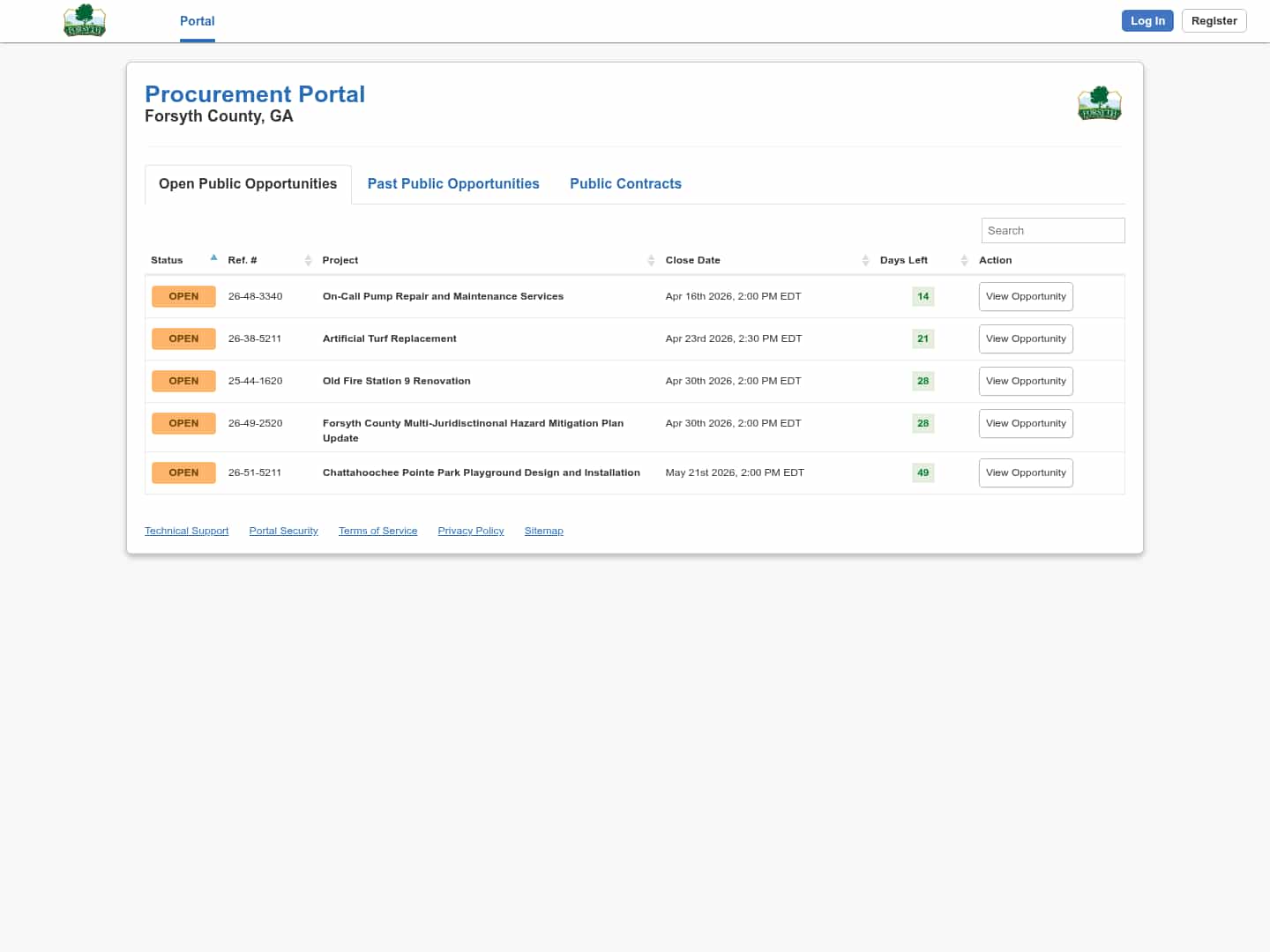View Opportunity for Chattahoochee Pointe Park Playground
Viewport: 1270px width, 952px height.
pos(1026,472)
